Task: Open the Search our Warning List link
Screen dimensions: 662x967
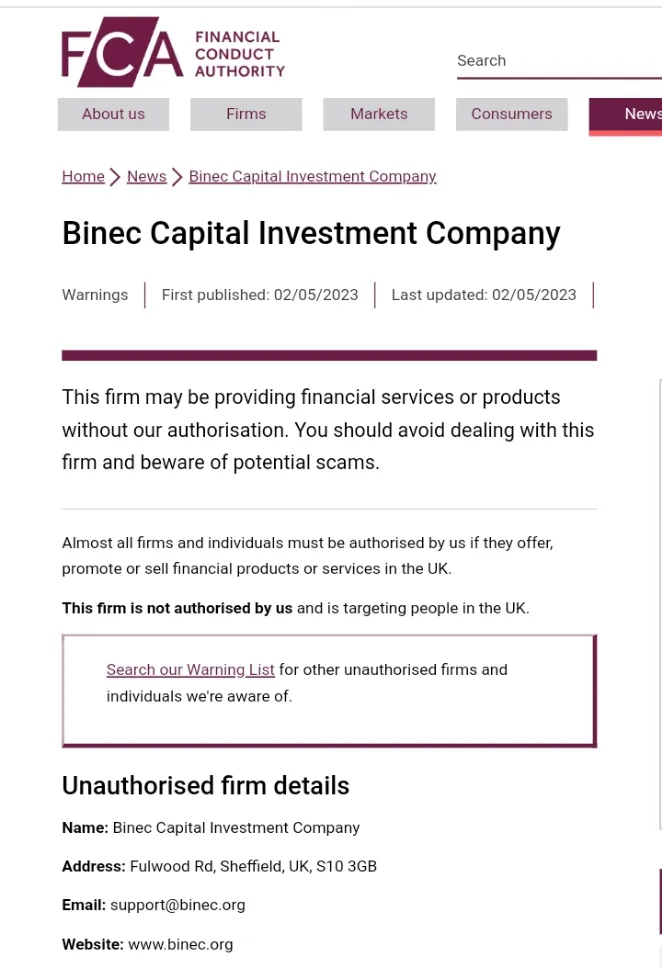Action: coord(190,670)
